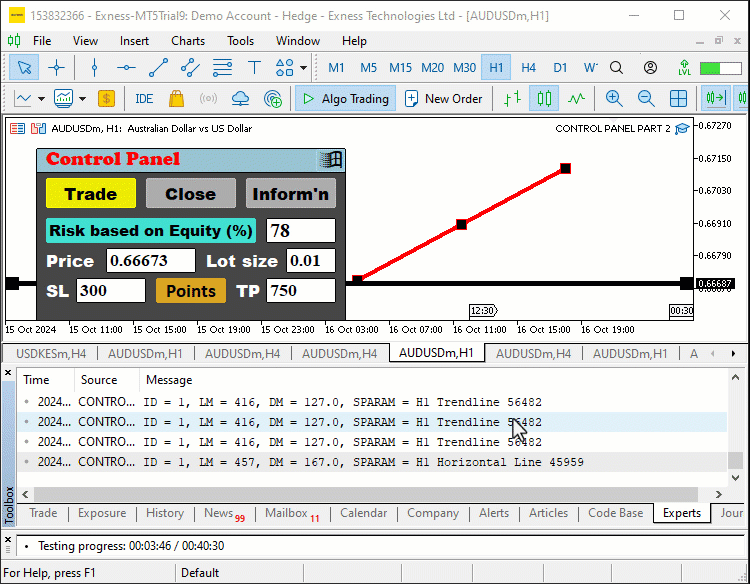
Task: Select the D1 timeframe
Action: pyautogui.click(x=560, y=67)
